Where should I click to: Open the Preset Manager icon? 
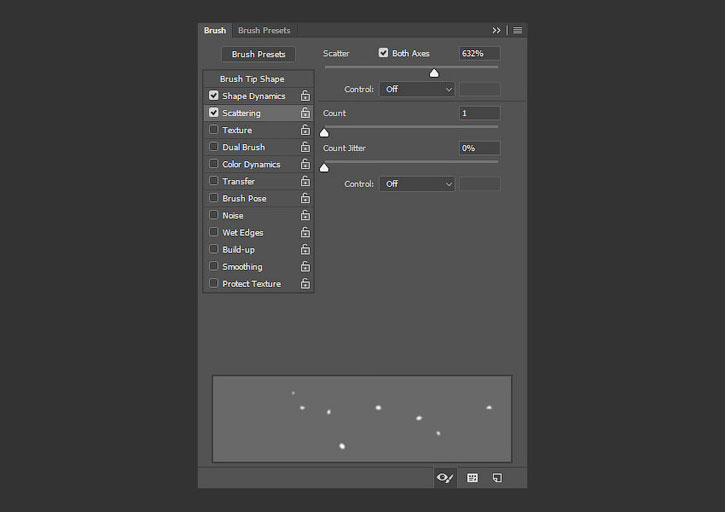[x=472, y=478]
